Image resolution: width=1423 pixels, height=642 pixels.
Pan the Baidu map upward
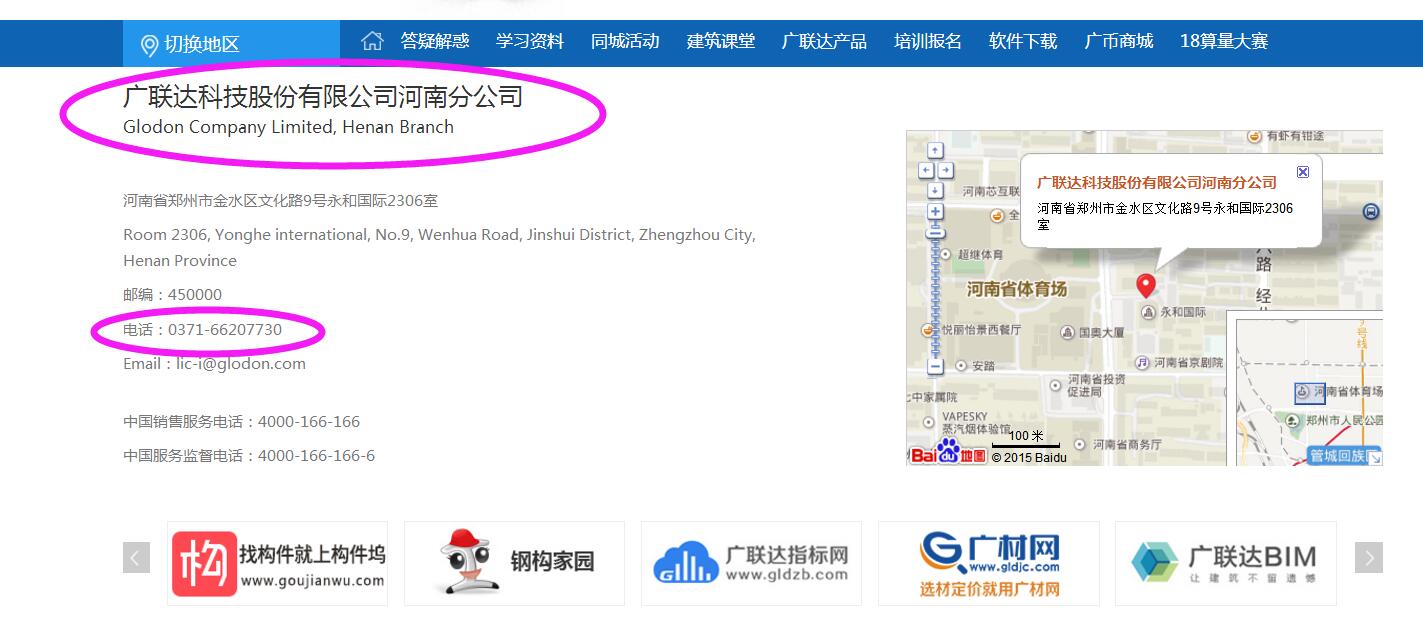pyautogui.click(x=935, y=151)
